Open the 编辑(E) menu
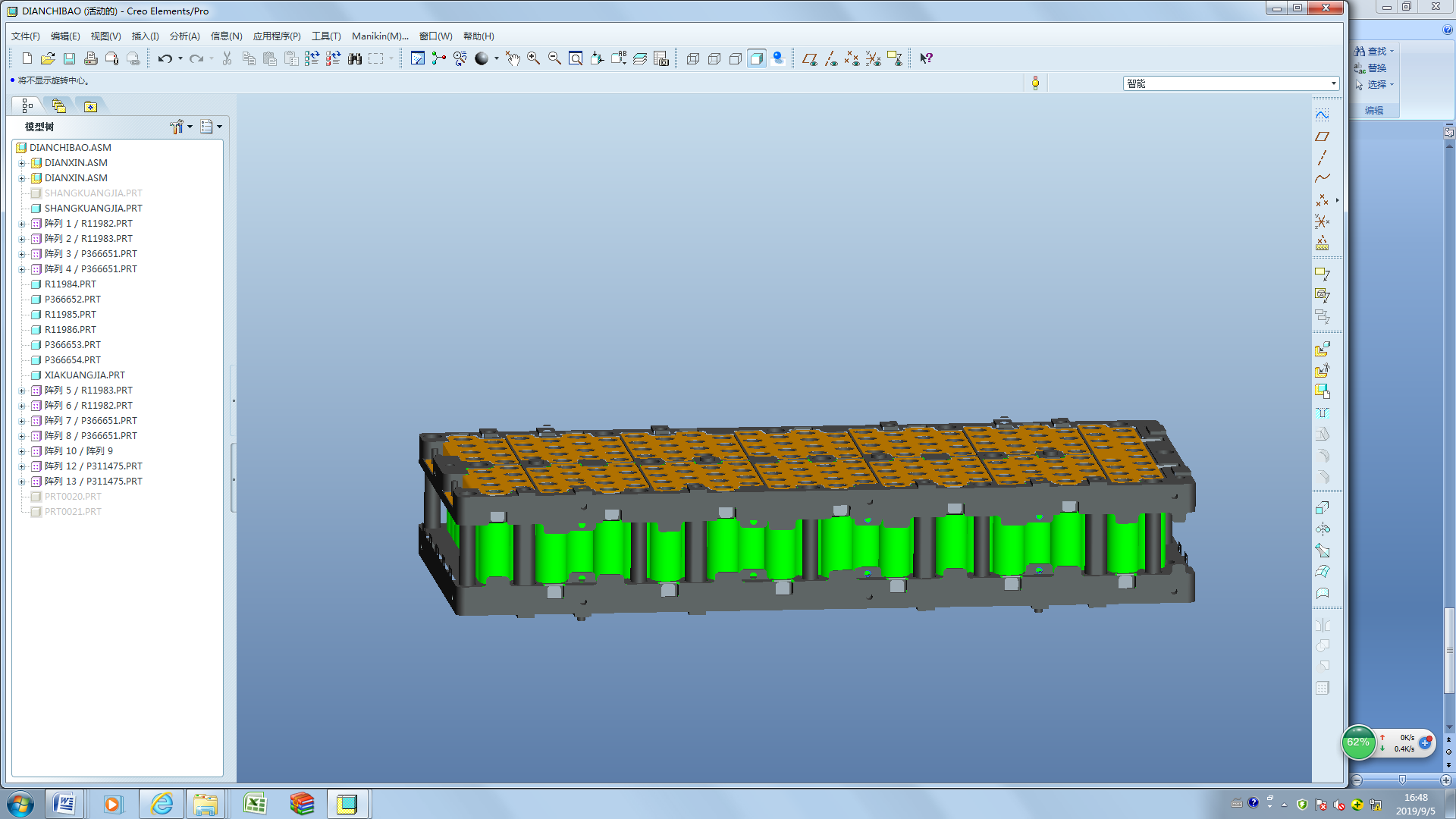 pyautogui.click(x=65, y=36)
